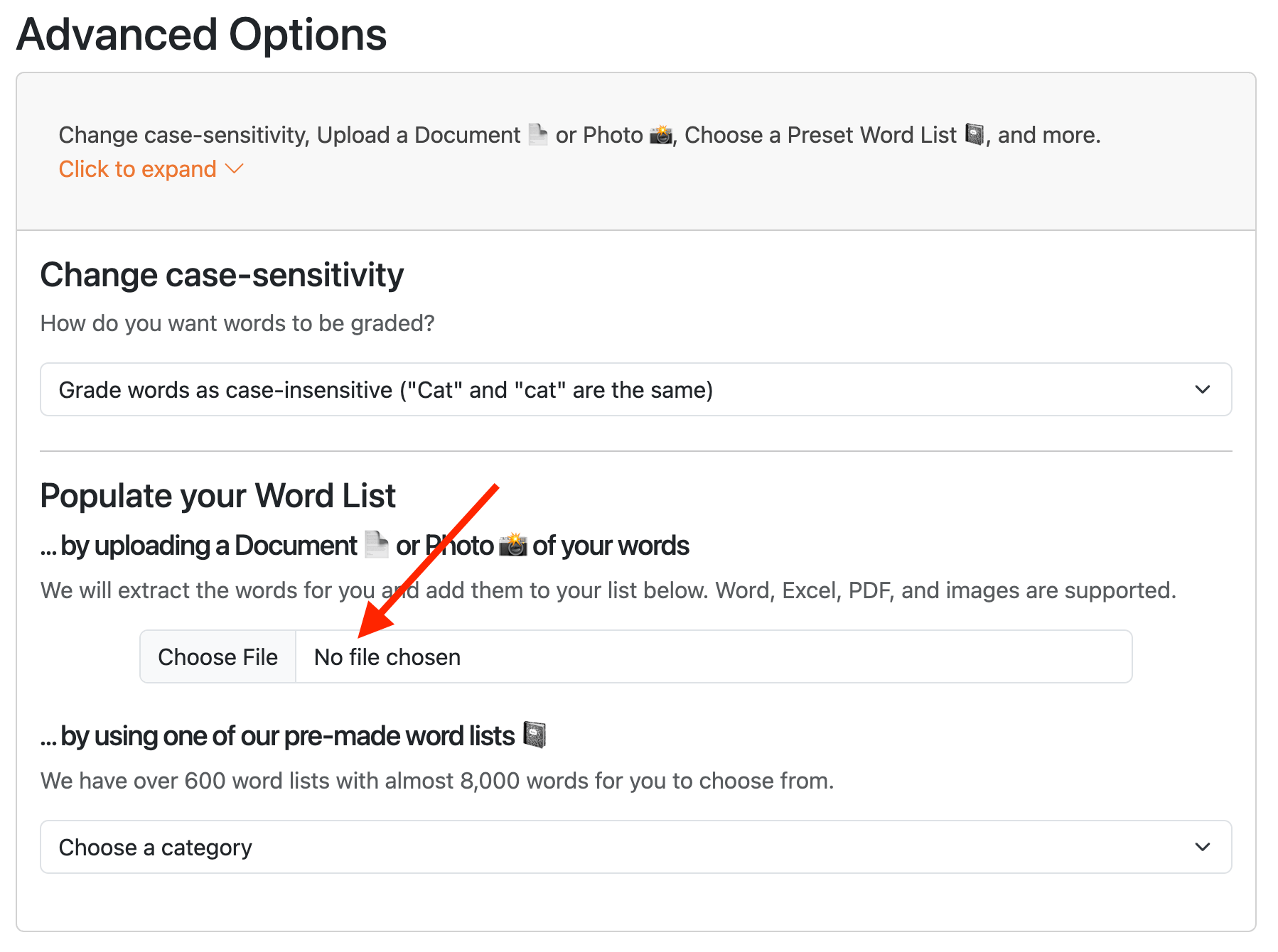The image size is (1278, 952).
Task: Open the Choose a category dropdown
Action: 636,846
